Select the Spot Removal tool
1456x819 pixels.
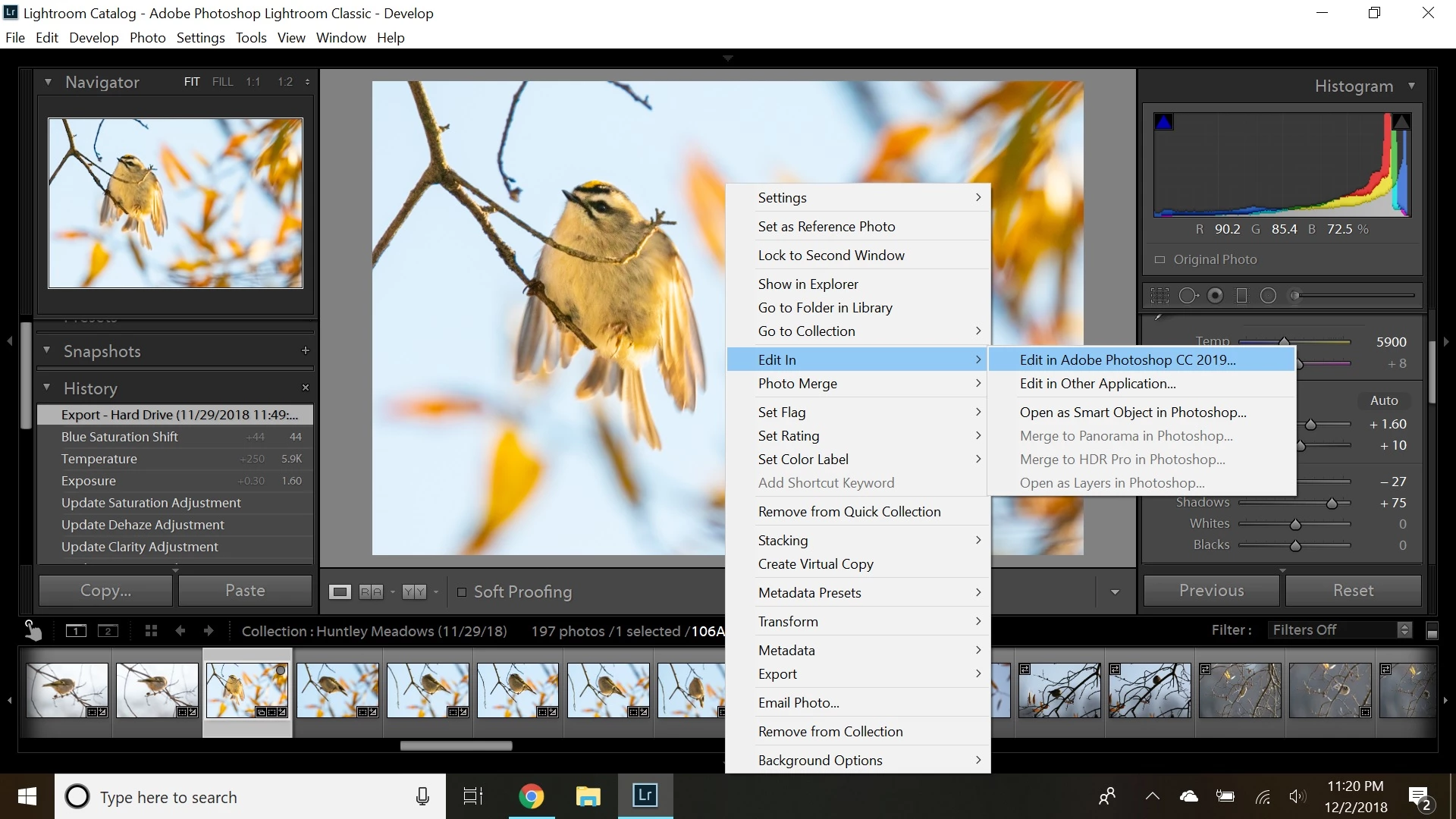[x=1188, y=296]
